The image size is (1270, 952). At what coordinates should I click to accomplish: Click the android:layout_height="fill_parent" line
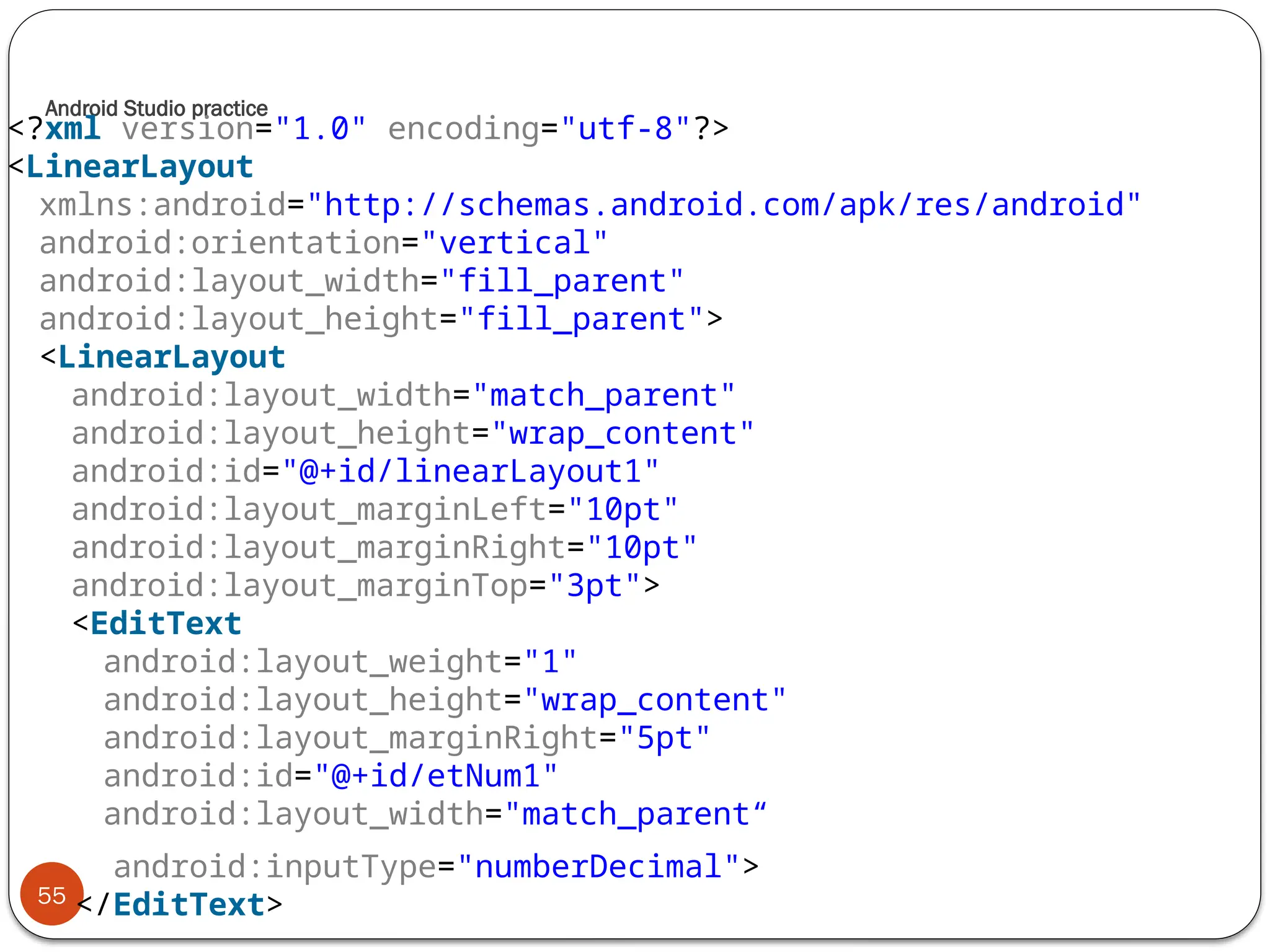(381, 319)
